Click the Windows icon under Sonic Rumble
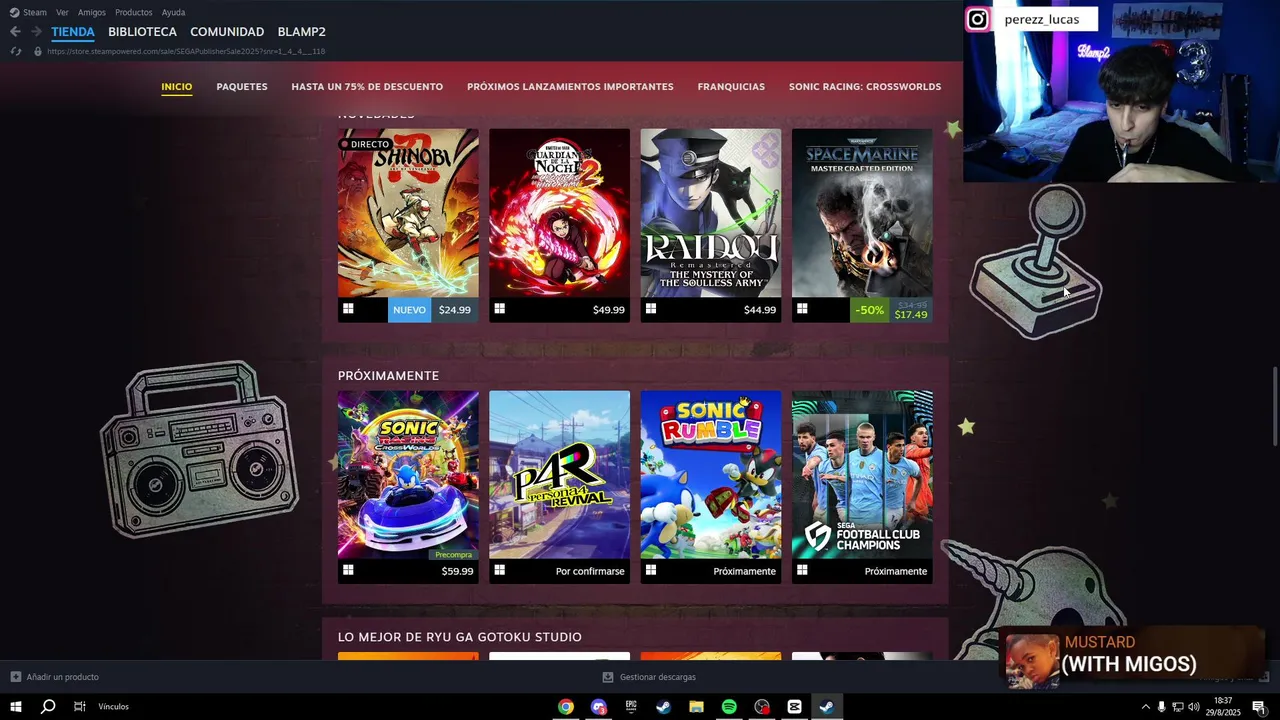 tap(651, 571)
